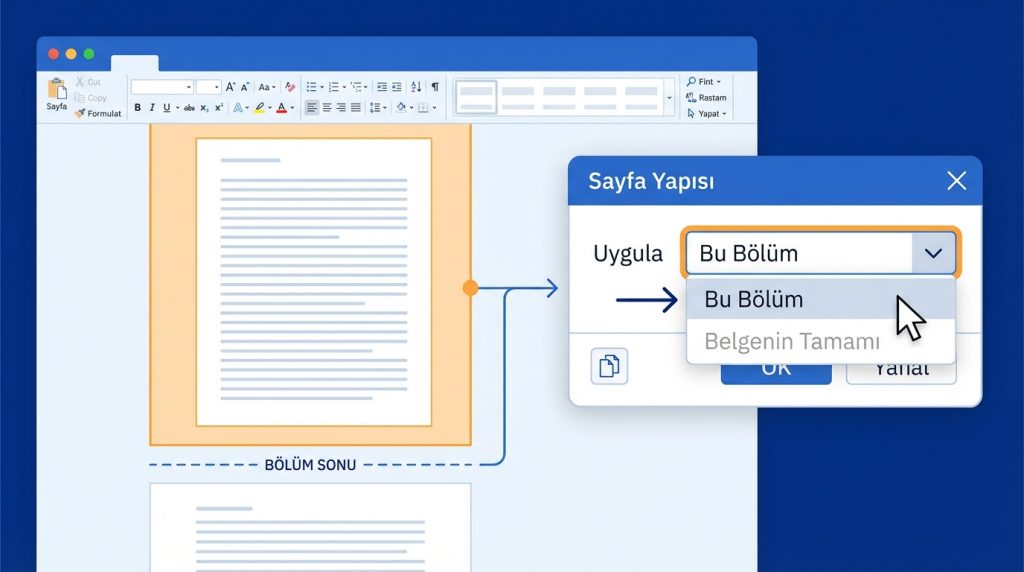The width and height of the screenshot is (1024, 572).
Task: Open the Yapat select dropdown
Action: point(707,114)
